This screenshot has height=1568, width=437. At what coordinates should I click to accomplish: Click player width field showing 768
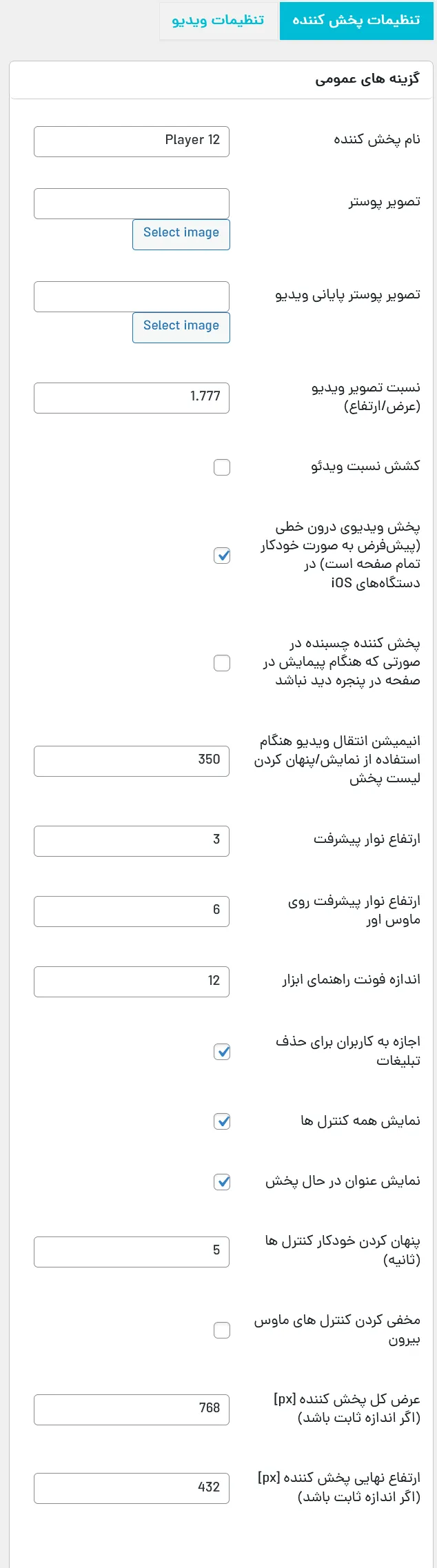pos(132,1409)
